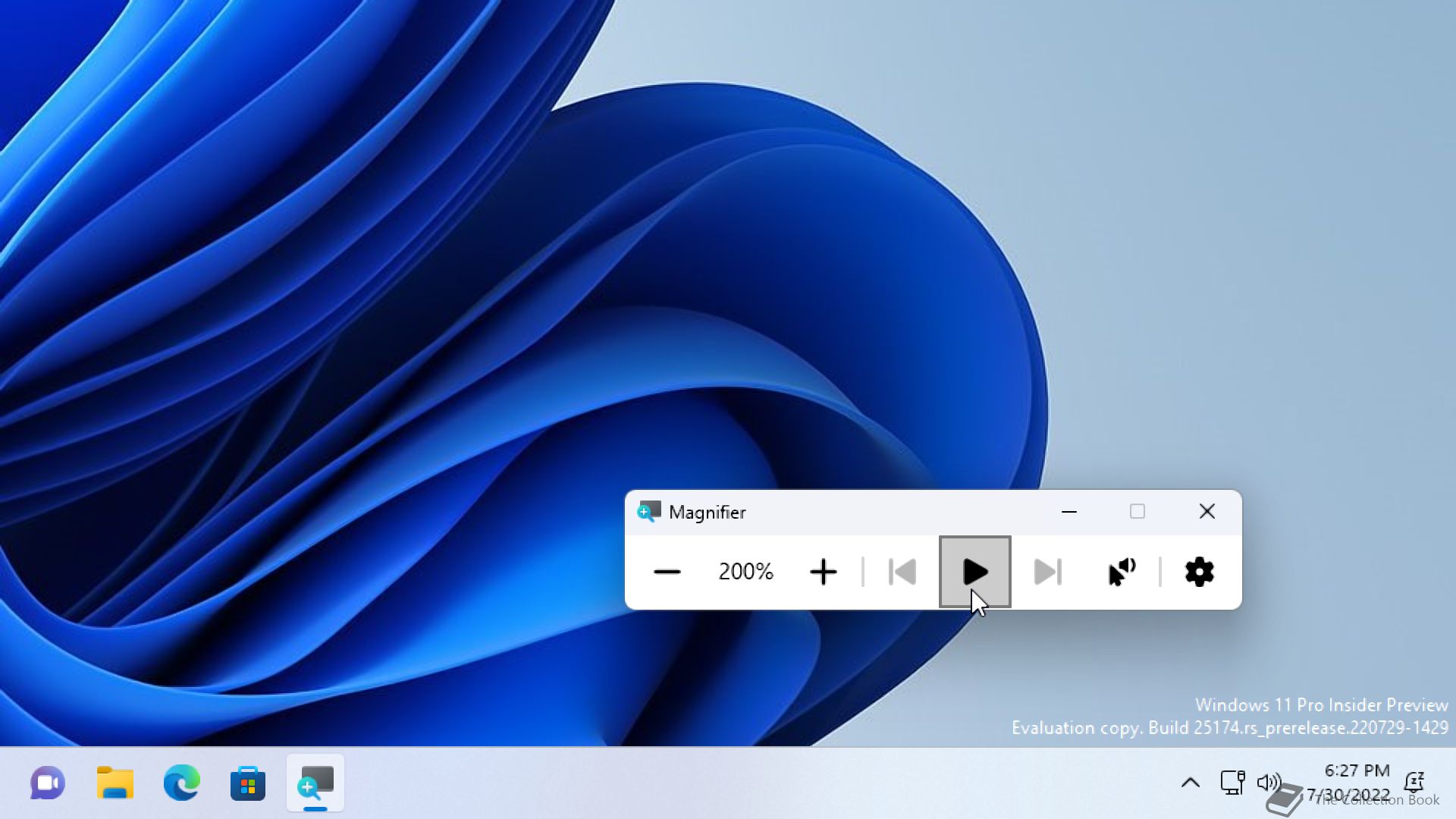Click the Magnifier app icon in title bar
This screenshot has width=1456, height=819.
coord(649,512)
